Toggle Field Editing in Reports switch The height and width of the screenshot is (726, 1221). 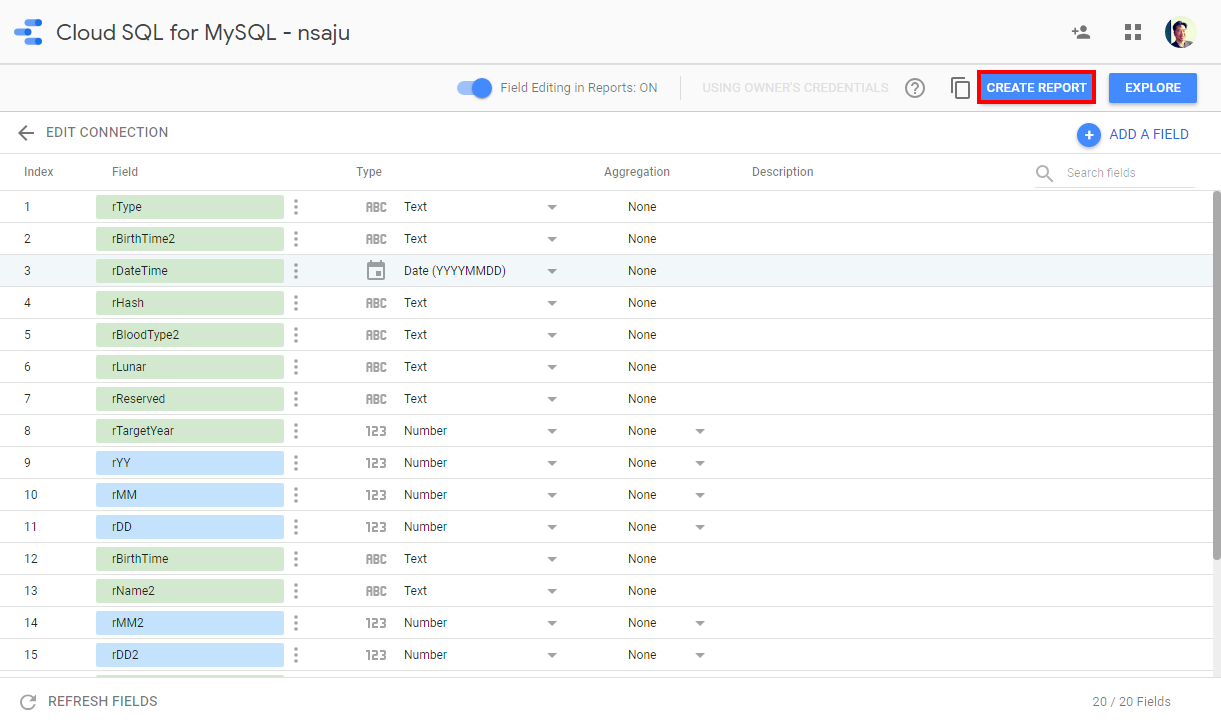click(475, 88)
